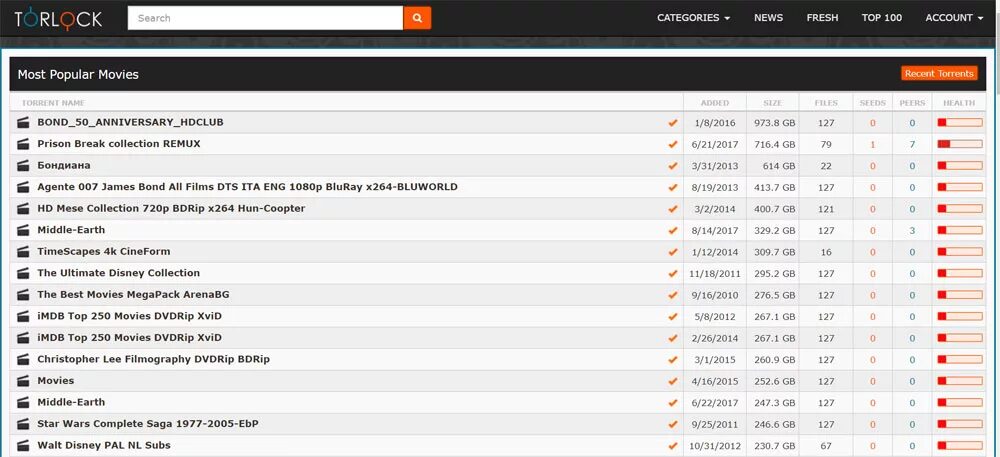Open Star Wars Complete Saga 1977-2005-EbP
Screen dimensions: 1000x457
[x=148, y=424]
